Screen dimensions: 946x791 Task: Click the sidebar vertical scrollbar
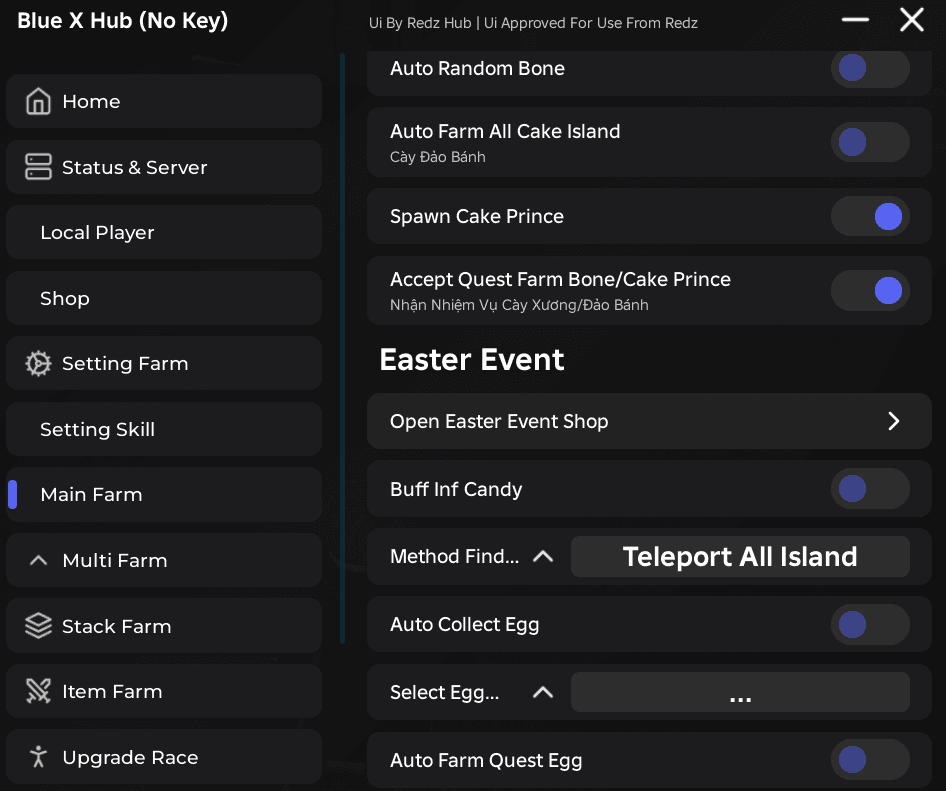coord(343,350)
